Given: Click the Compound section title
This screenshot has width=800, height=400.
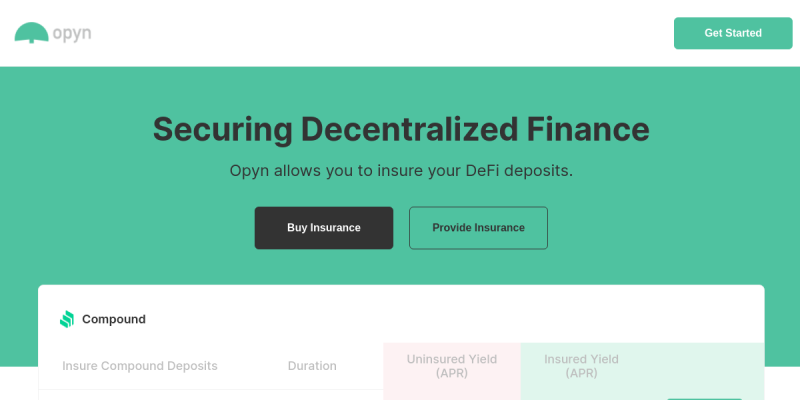Looking at the screenshot, I should tap(114, 320).
